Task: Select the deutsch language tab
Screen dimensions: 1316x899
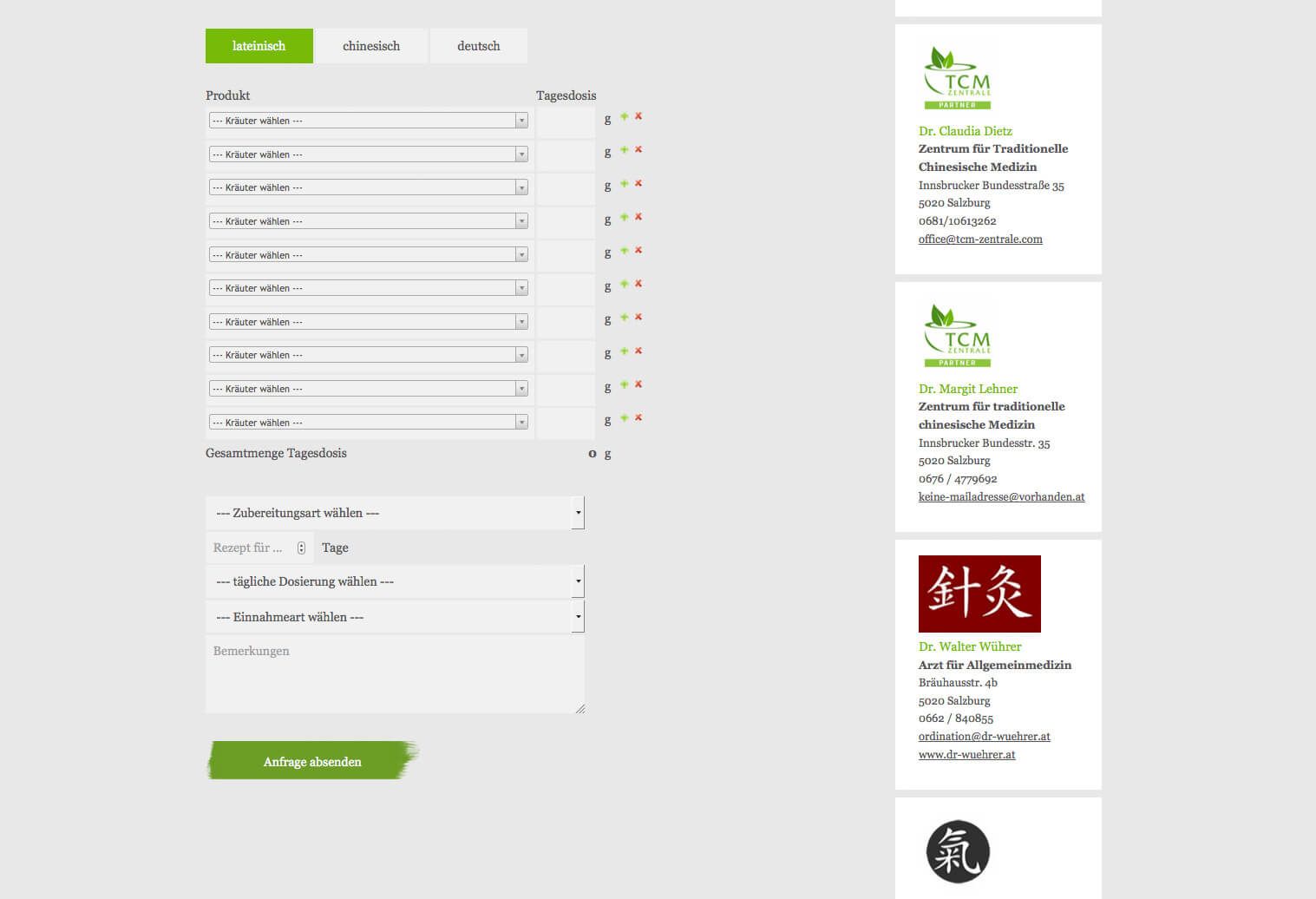Action: tap(478, 45)
